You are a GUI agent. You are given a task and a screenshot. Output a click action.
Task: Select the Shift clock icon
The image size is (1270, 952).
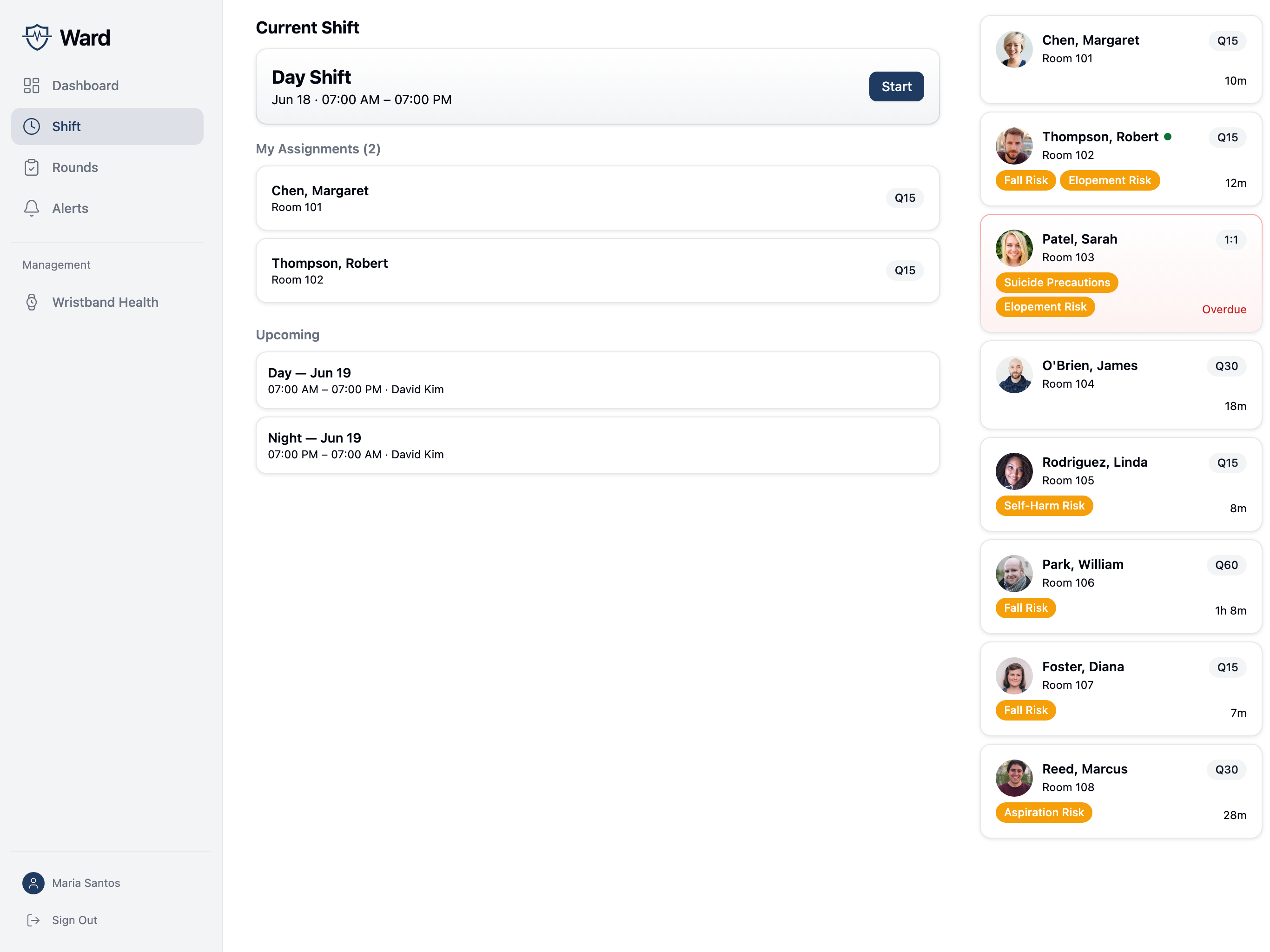click(x=32, y=126)
